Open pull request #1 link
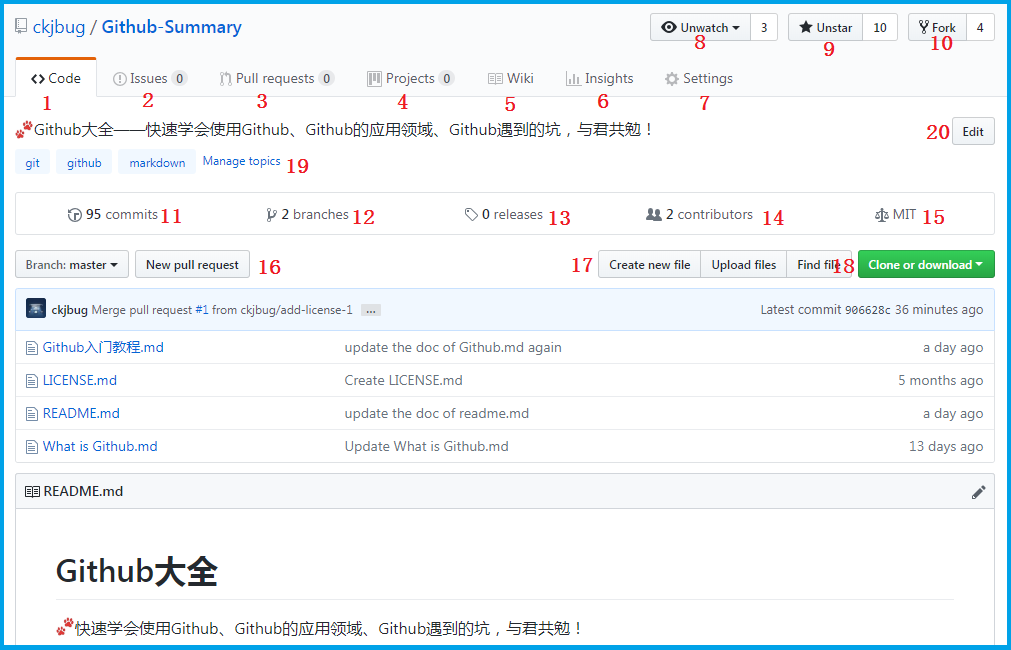 tap(202, 310)
